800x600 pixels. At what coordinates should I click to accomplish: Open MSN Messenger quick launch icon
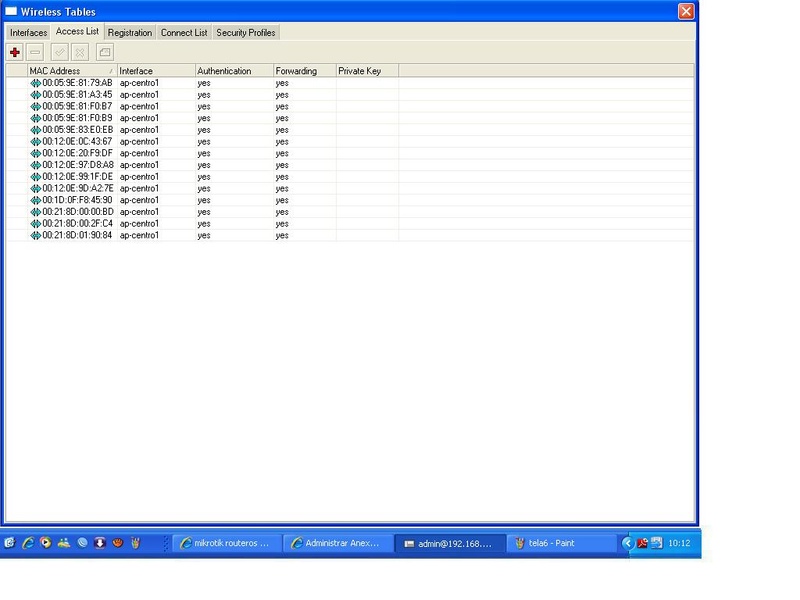click(x=64, y=543)
